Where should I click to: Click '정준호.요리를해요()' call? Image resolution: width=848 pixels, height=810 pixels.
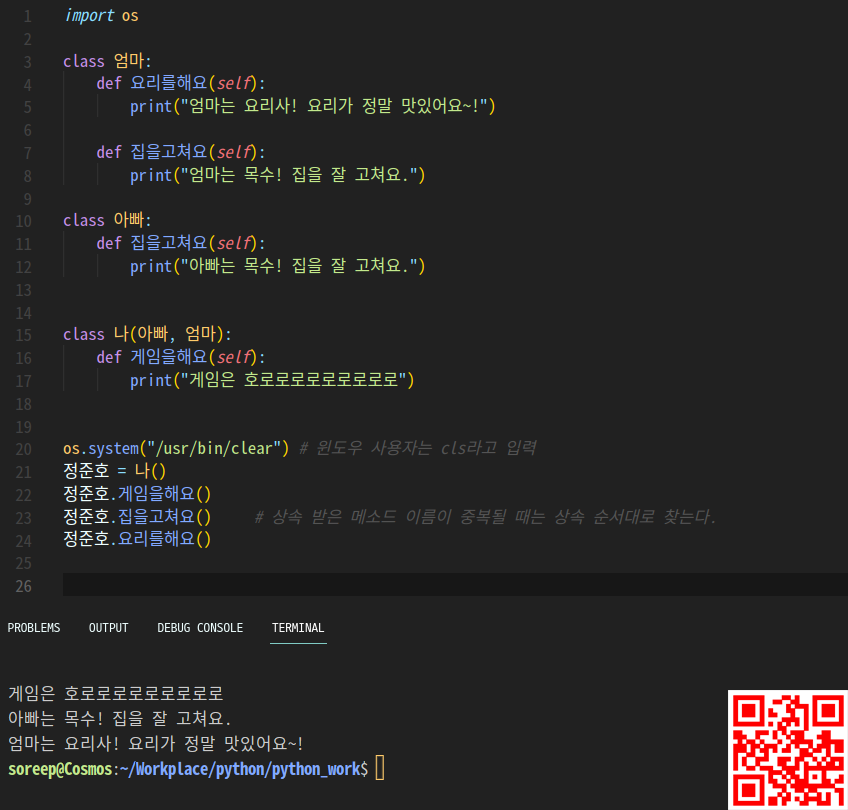pyautogui.click(x=137, y=539)
